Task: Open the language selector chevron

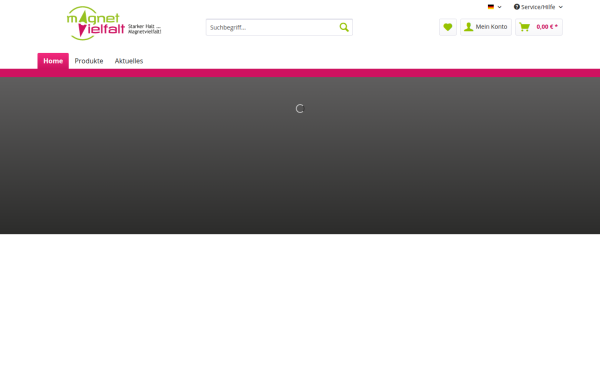Action: pyautogui.click(x=499, y=7)
